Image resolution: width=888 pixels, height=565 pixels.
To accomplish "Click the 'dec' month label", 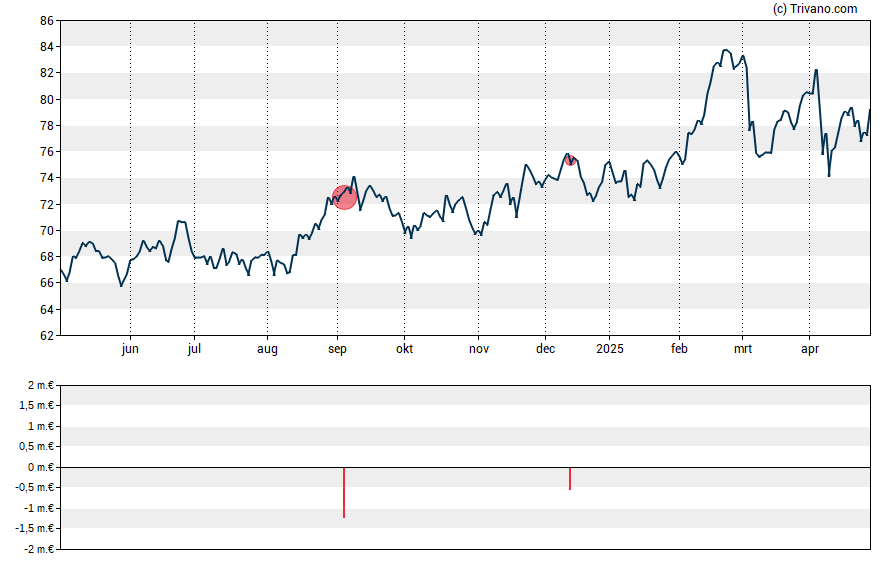I will click(545, 349).
